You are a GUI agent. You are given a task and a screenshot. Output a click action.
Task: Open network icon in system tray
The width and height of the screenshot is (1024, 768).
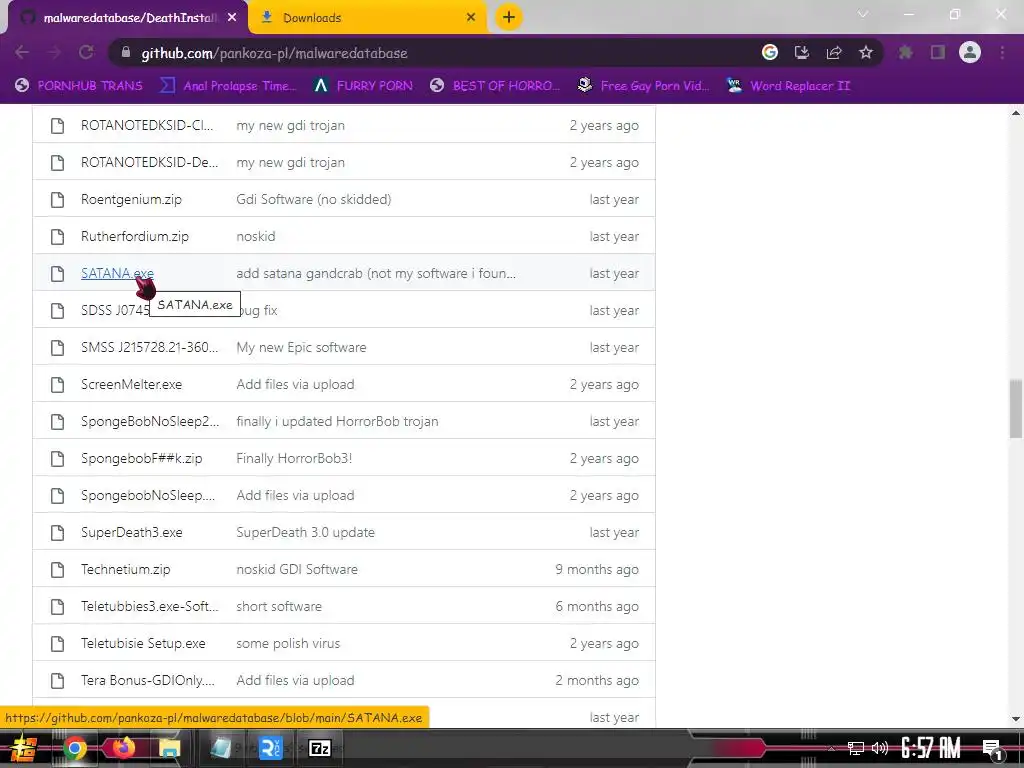point(856,748)
